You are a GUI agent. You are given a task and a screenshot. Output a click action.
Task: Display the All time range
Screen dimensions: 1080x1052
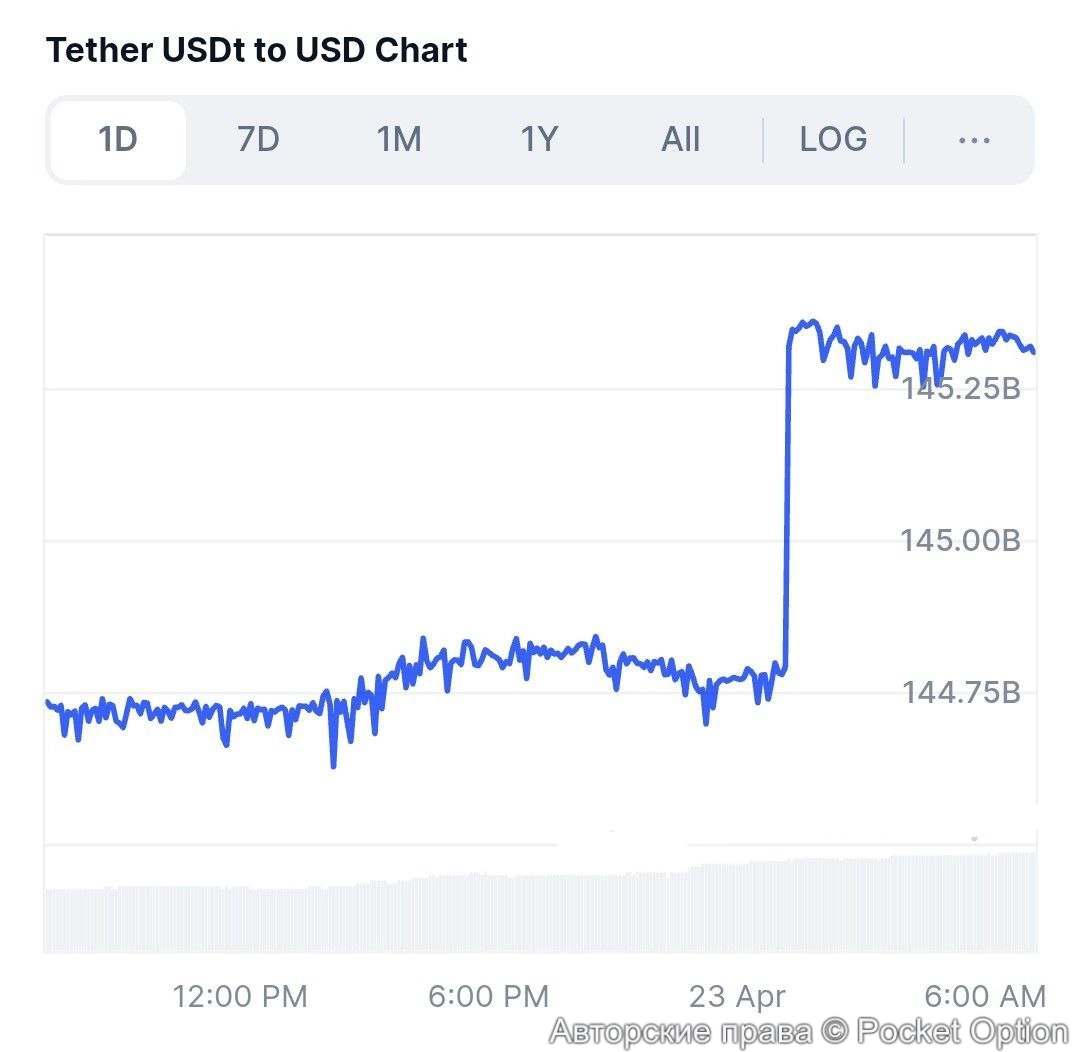(680, 140)
